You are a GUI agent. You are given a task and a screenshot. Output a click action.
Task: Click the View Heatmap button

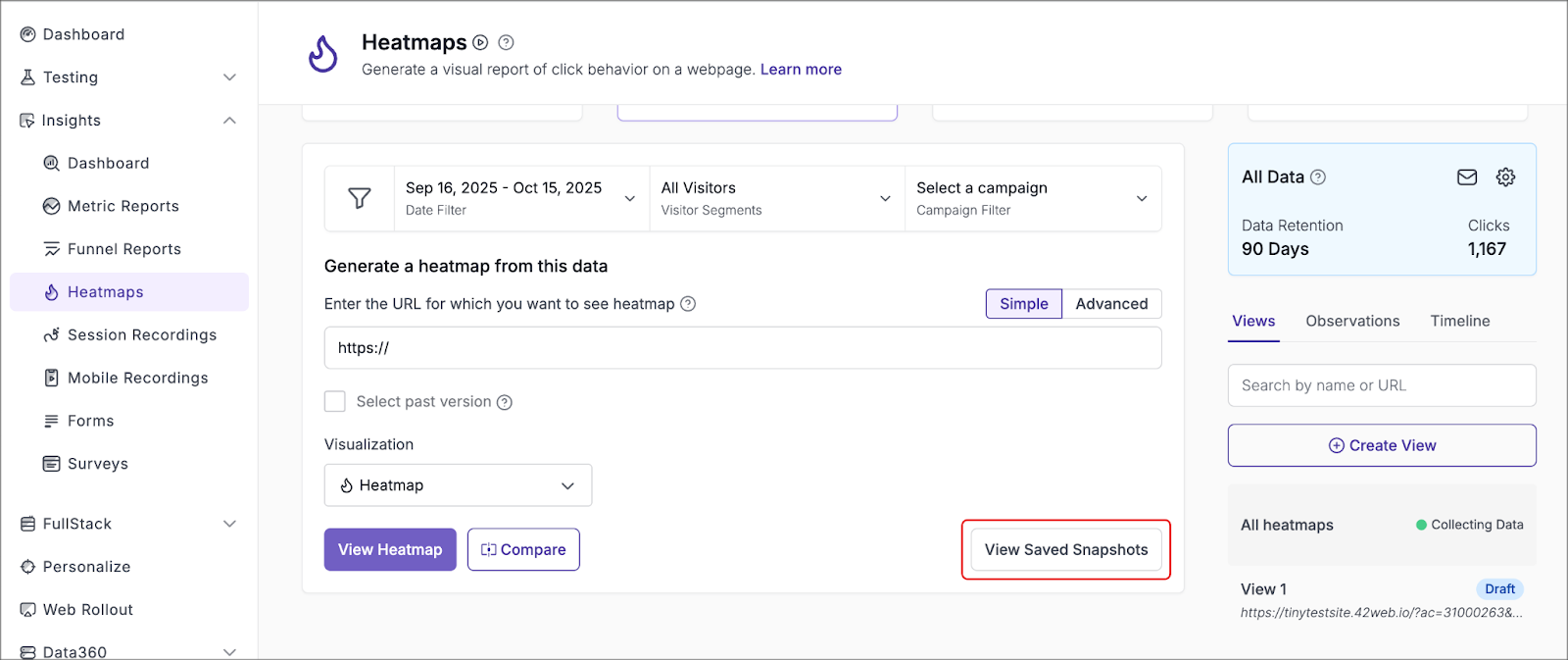tap(390, 550)
